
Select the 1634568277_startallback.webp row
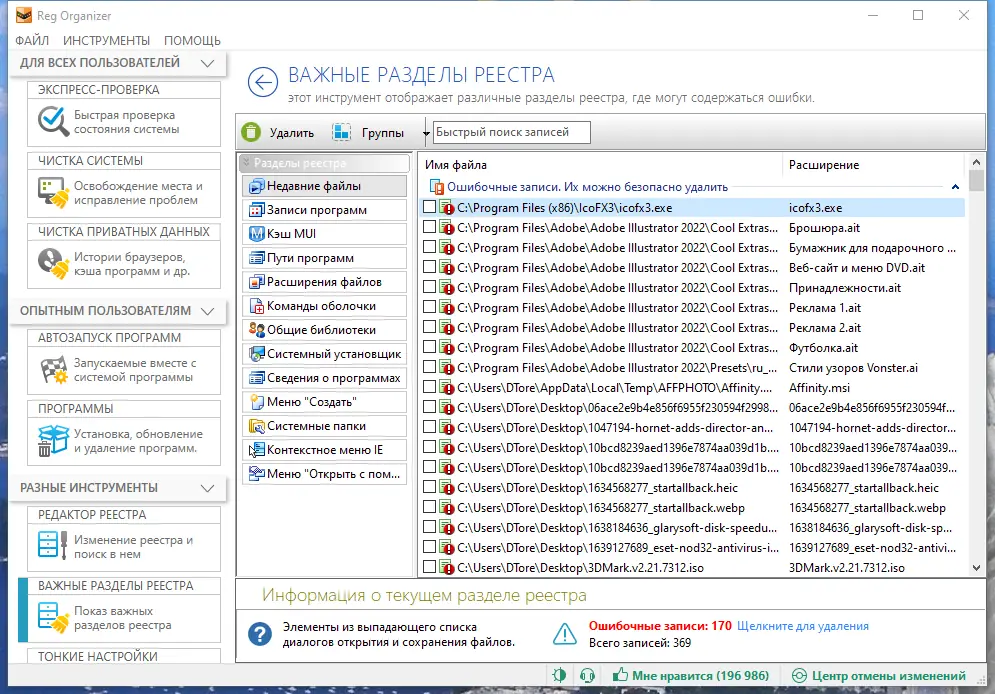tap(692, 507)
